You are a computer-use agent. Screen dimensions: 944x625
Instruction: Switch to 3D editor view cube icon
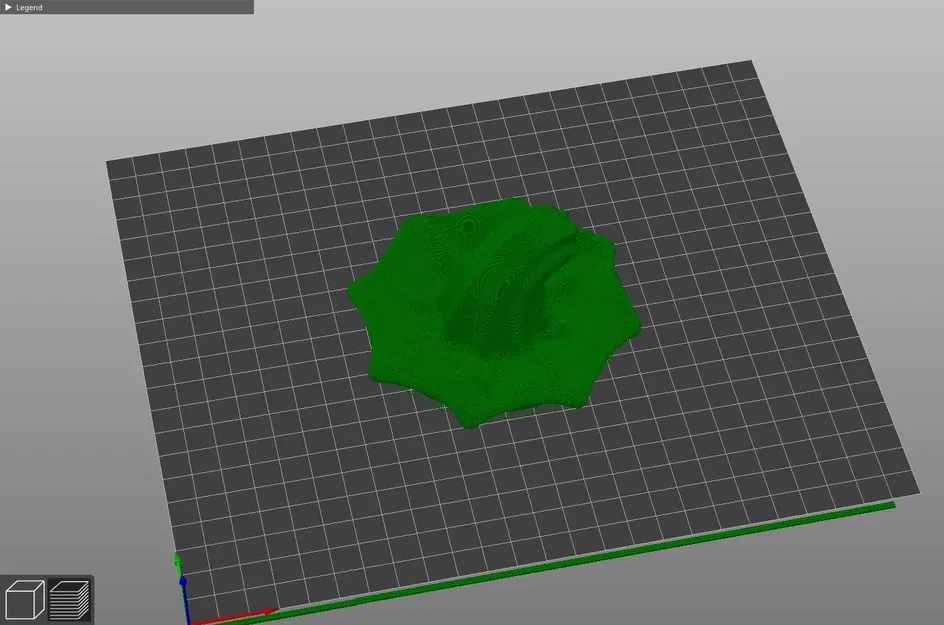(24, 600)
